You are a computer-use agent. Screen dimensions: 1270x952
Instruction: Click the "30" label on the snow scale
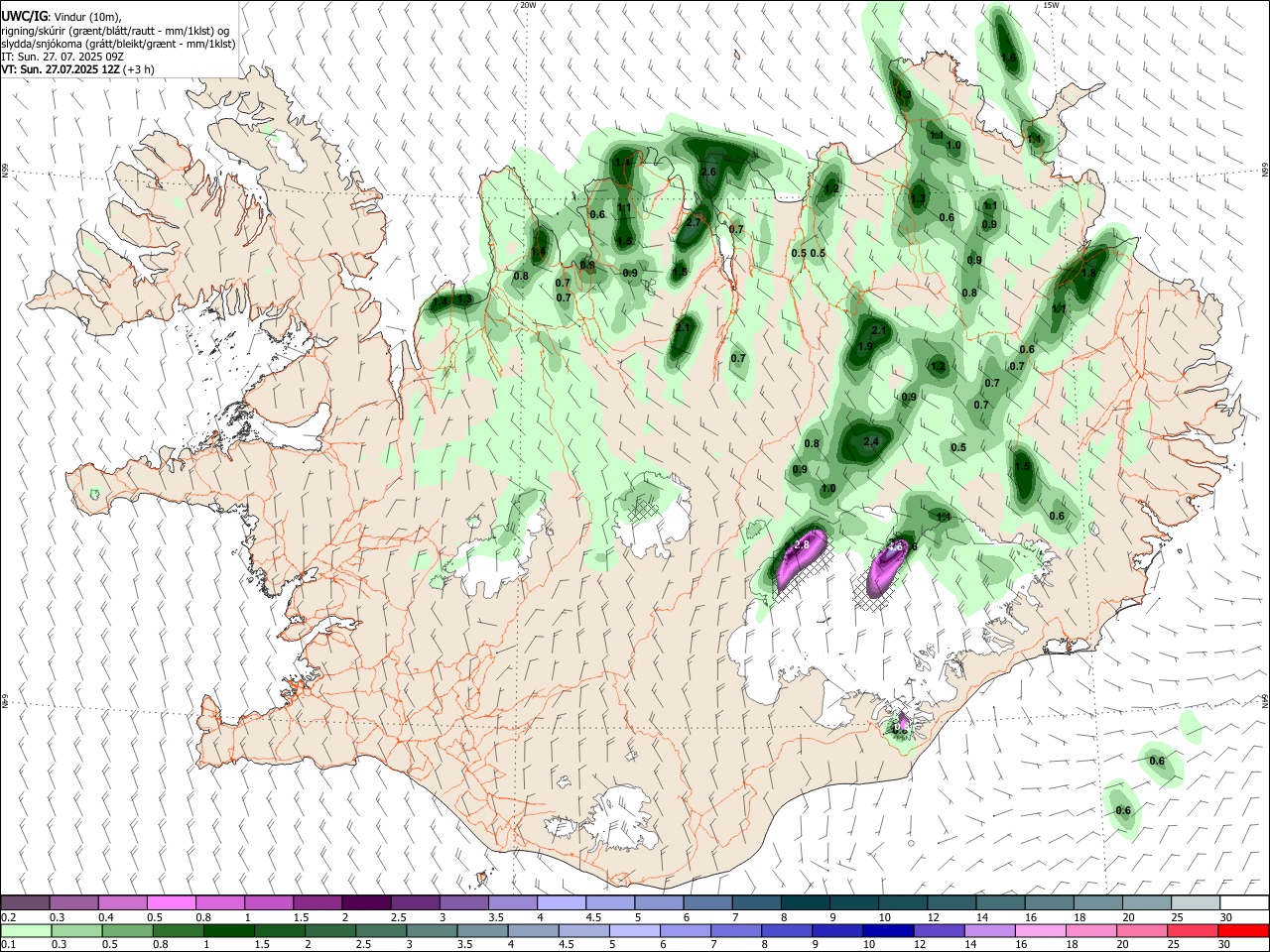click(1226, 917)
